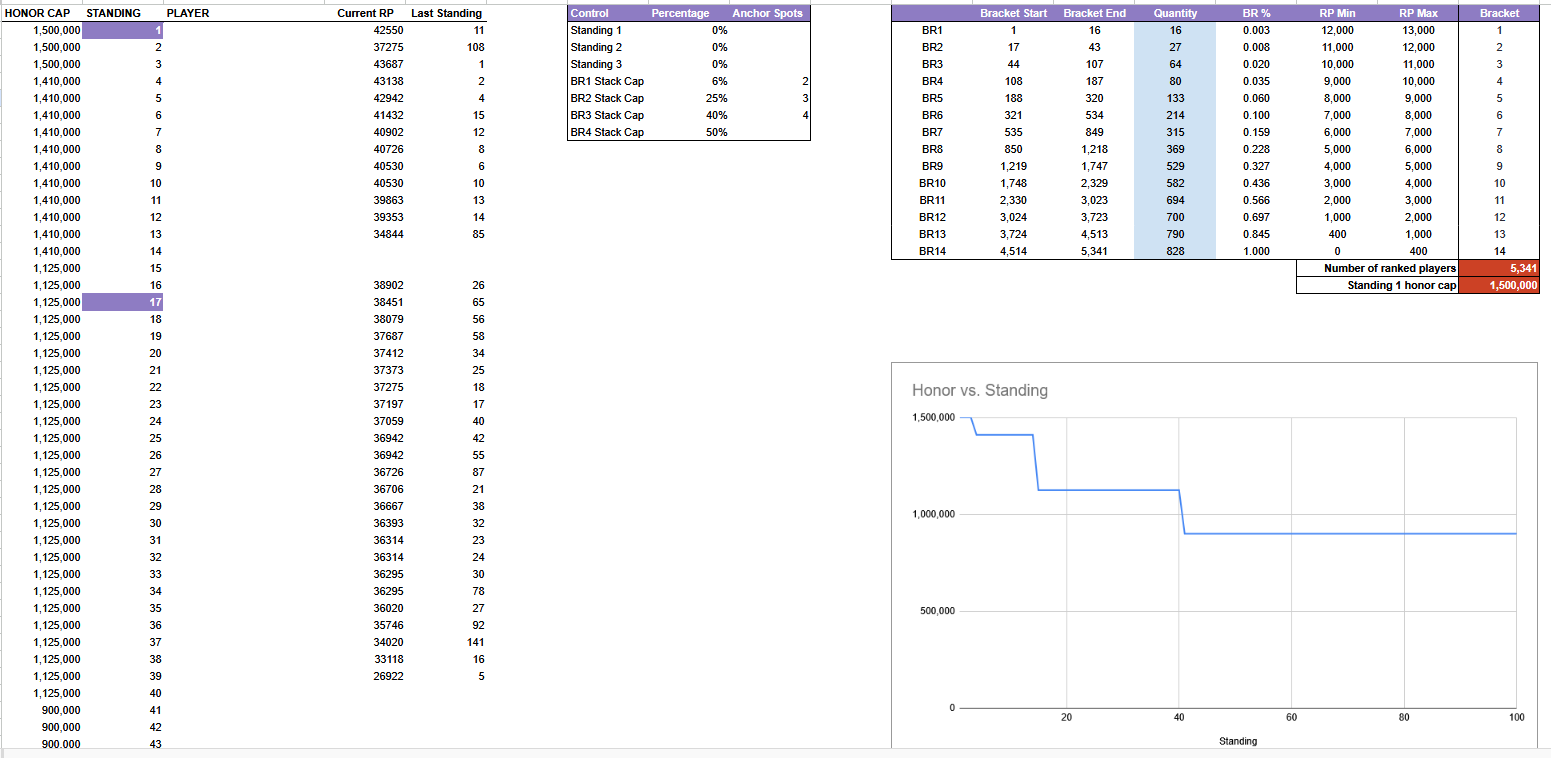Click the BR7 row label
The image size is (1551, 758).
click(932, 132)
